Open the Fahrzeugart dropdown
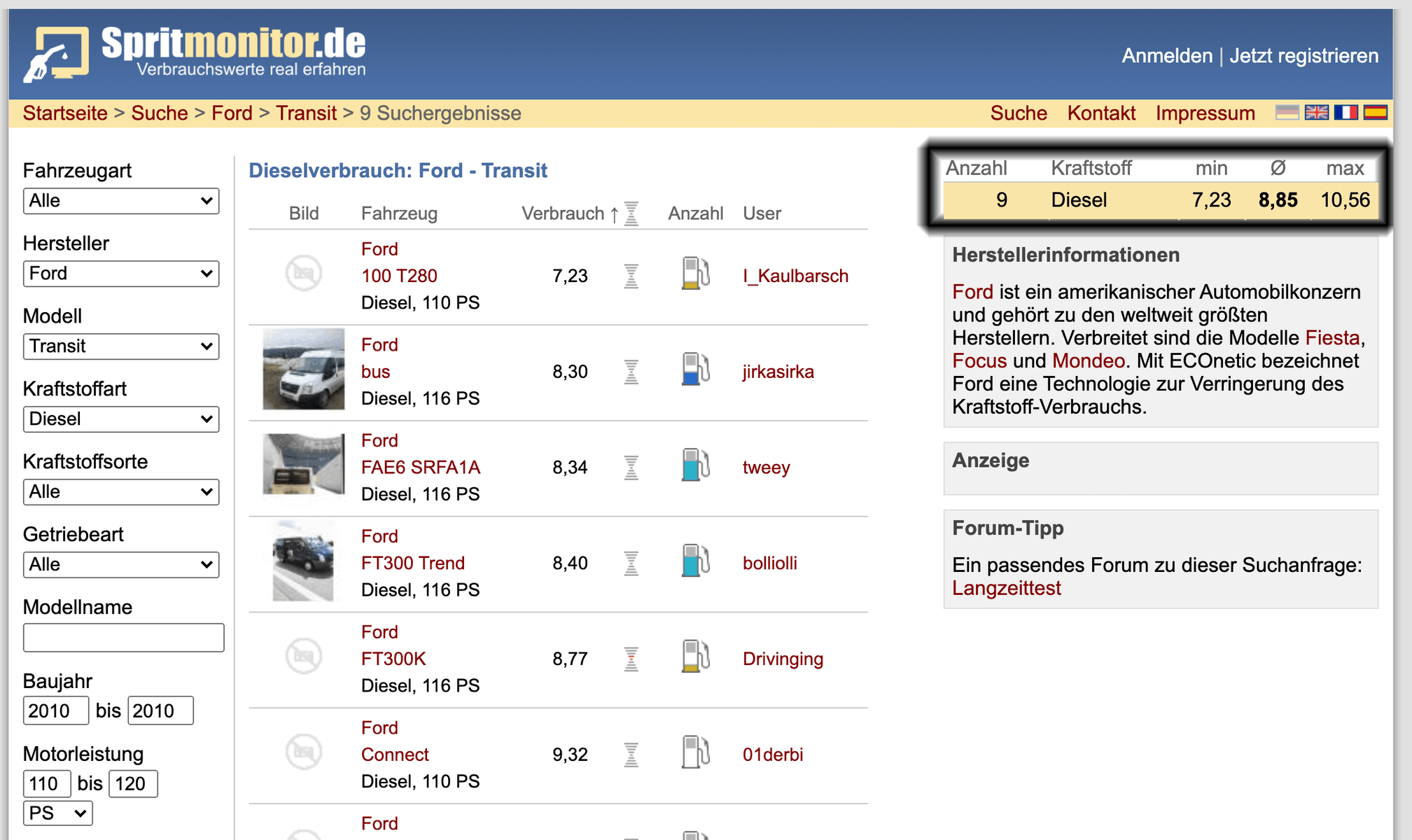This screenshot has width=1412, height=840. 121,201
